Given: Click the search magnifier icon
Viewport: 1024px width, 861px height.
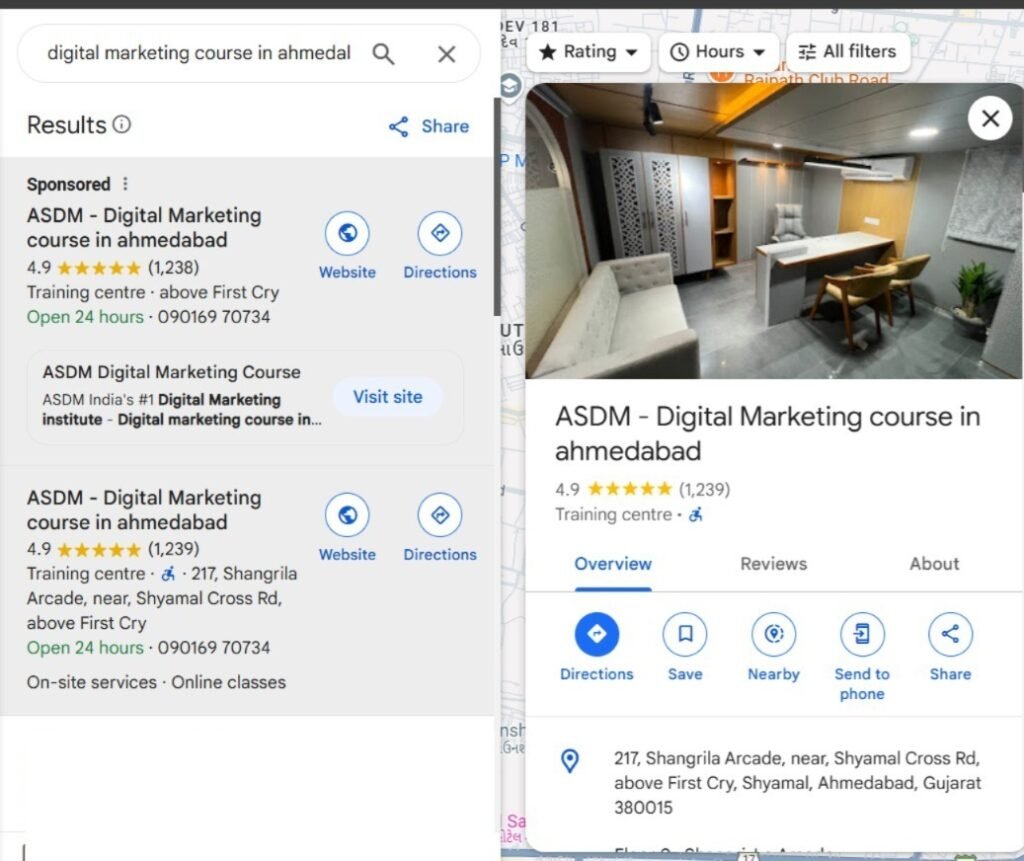Looking at the screenshot, I should tap(383, 54).
